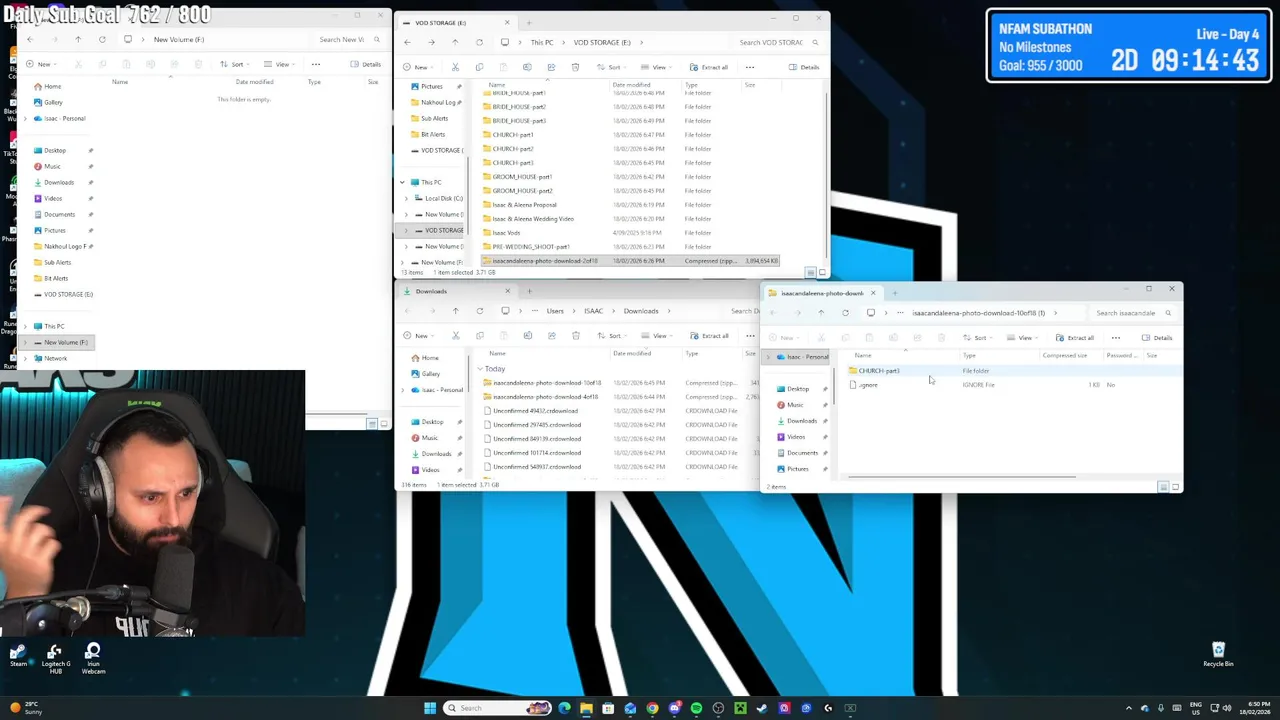The width and height of the screenshot is (1280, 720).
Task: Toggle Details pane in VOD STORAGE window
Action: (x=804, y=67)
